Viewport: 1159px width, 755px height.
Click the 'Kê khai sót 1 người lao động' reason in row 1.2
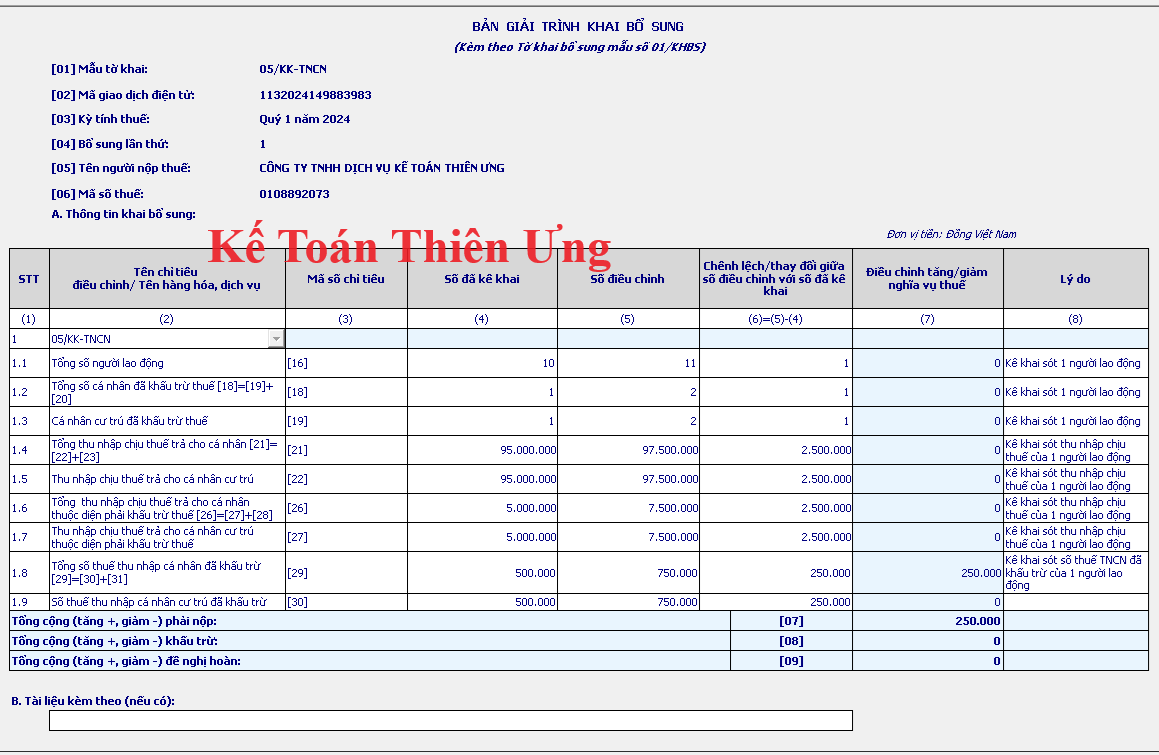[x=1075, y=392]
